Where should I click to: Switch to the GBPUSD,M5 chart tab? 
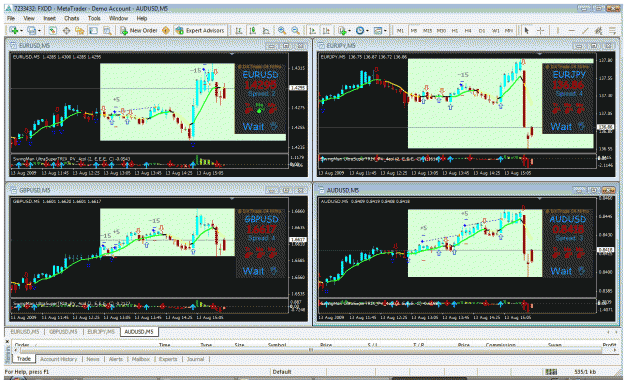63,332
